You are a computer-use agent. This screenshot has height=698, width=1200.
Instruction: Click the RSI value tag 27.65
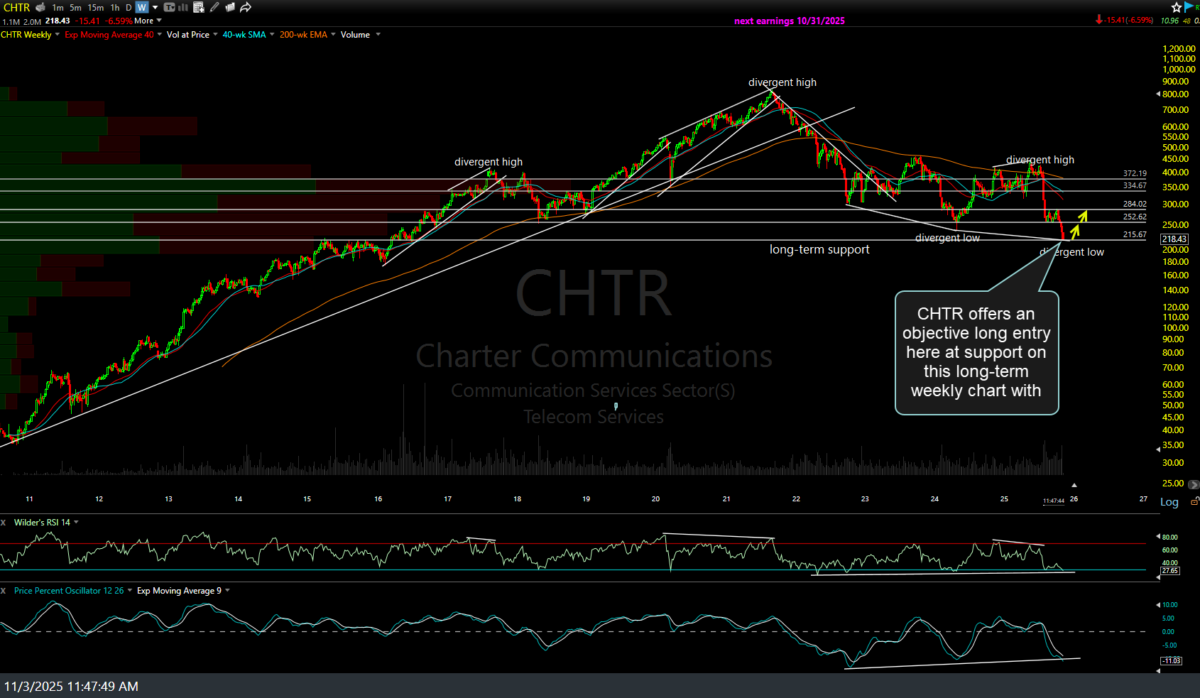tap(1170, 571)
